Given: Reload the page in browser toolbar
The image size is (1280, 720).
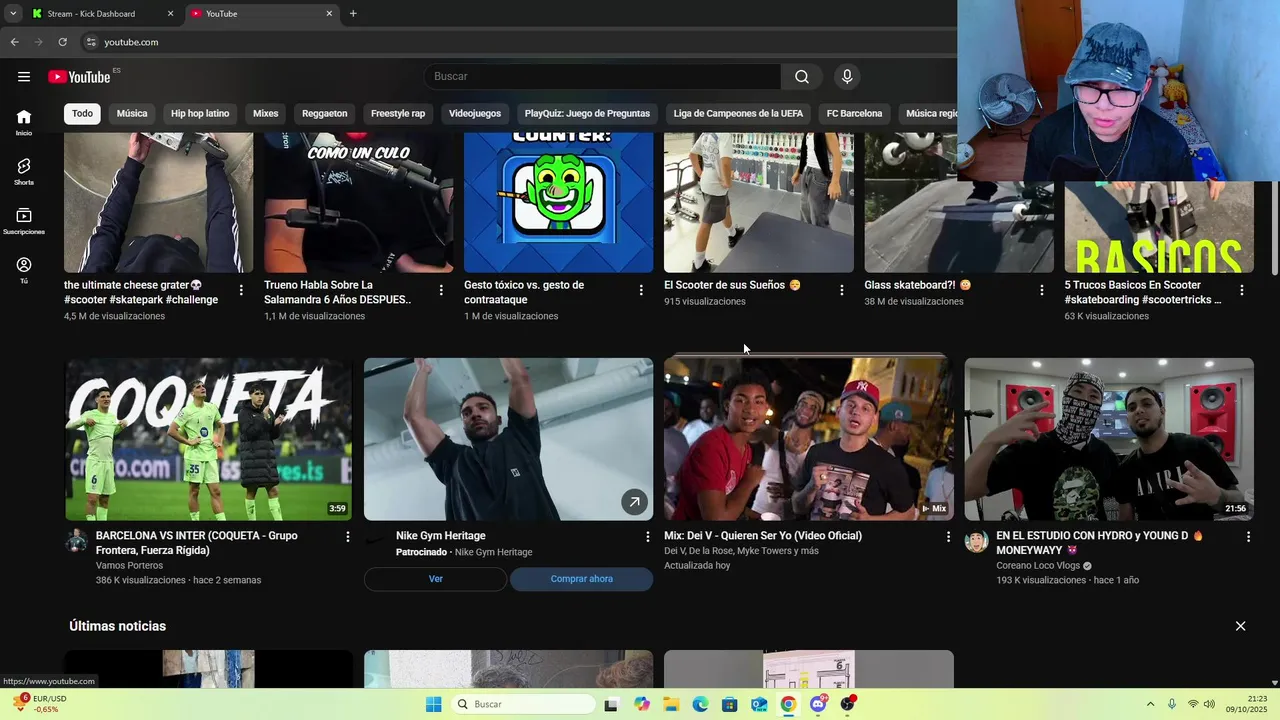Looking at the screenshot, I should point(62,42).
